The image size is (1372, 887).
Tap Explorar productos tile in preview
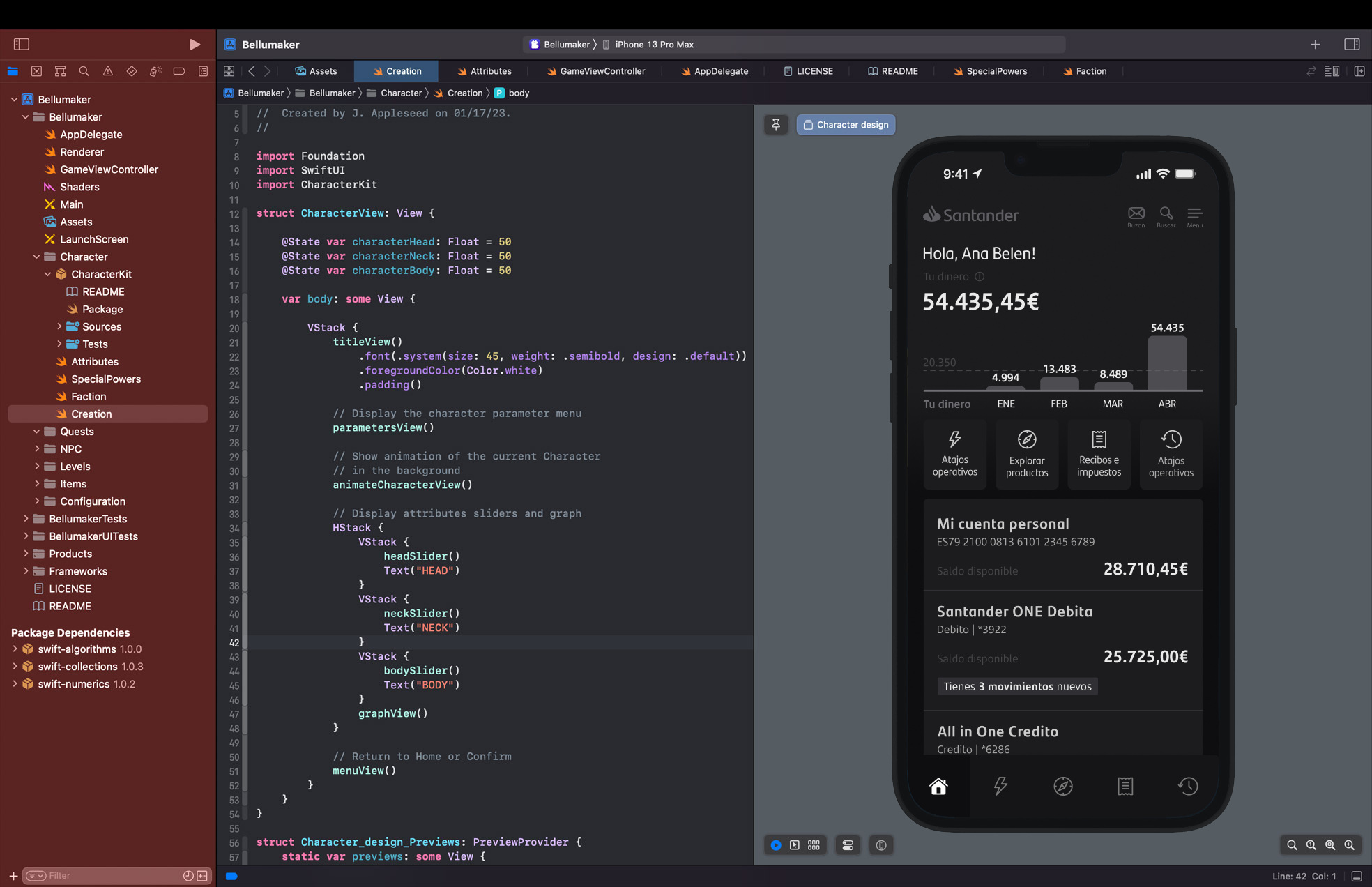pos(1027,455)
